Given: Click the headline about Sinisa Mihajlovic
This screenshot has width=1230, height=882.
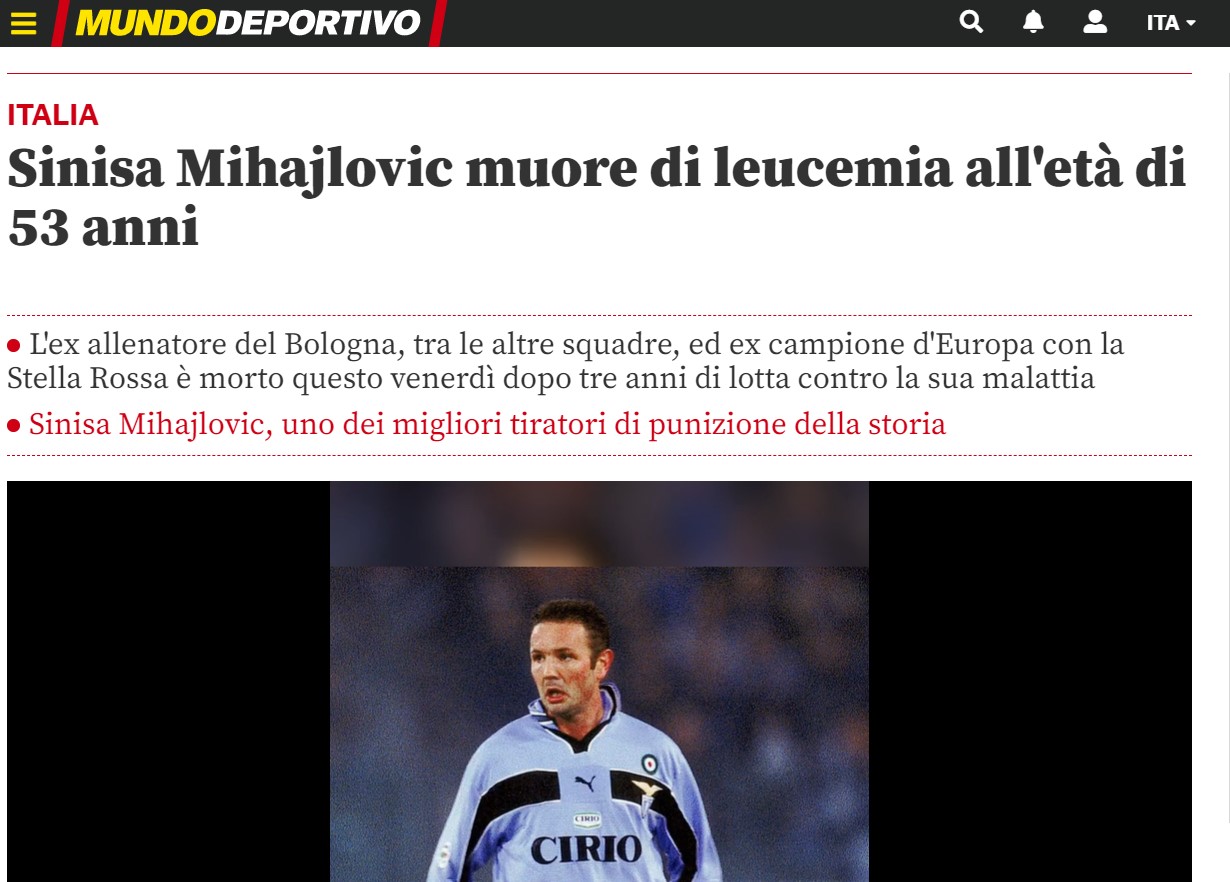Looking at the screenshot, I should point(597,199).
